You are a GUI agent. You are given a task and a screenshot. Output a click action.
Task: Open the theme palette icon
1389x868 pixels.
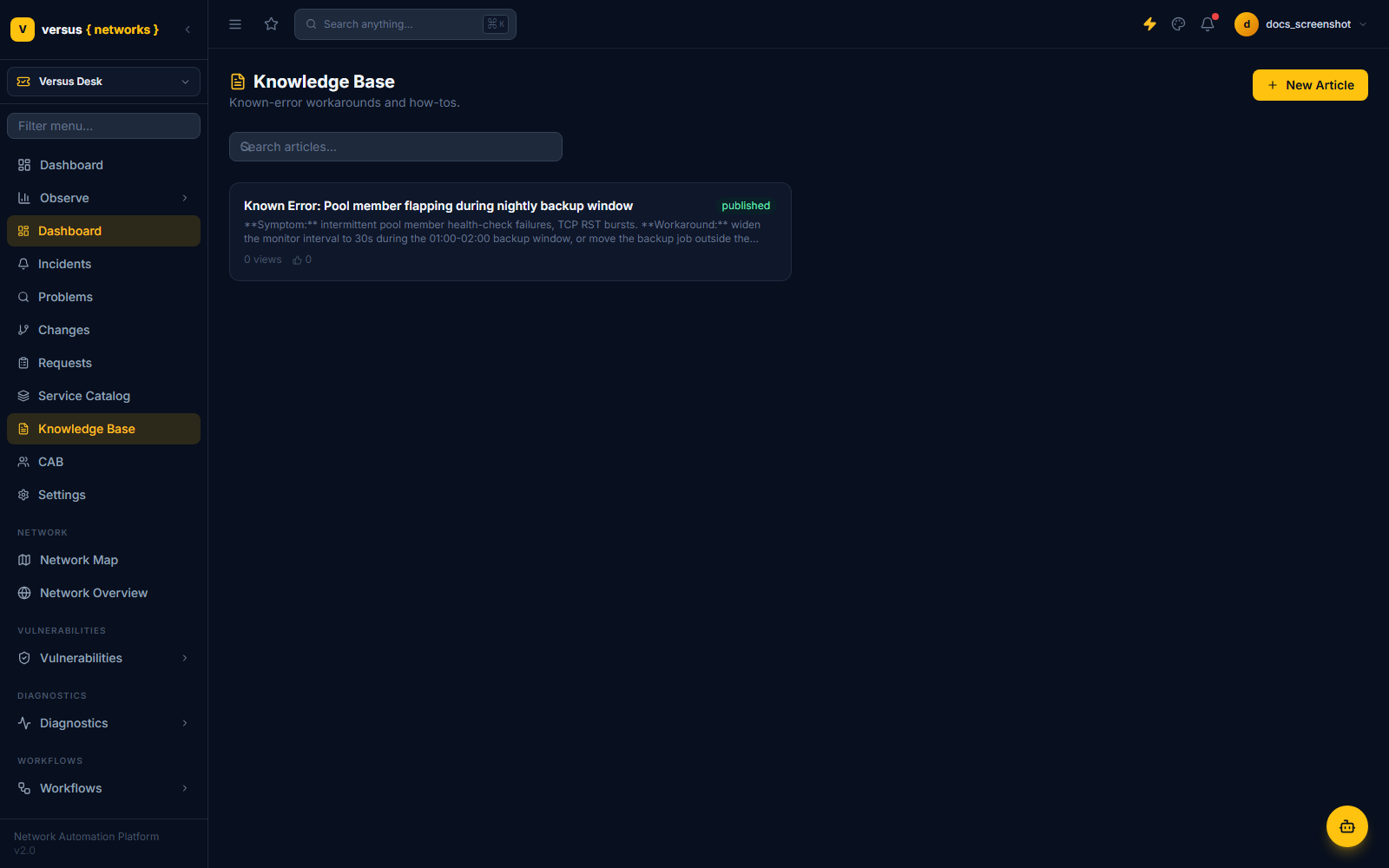(1178, 24)
